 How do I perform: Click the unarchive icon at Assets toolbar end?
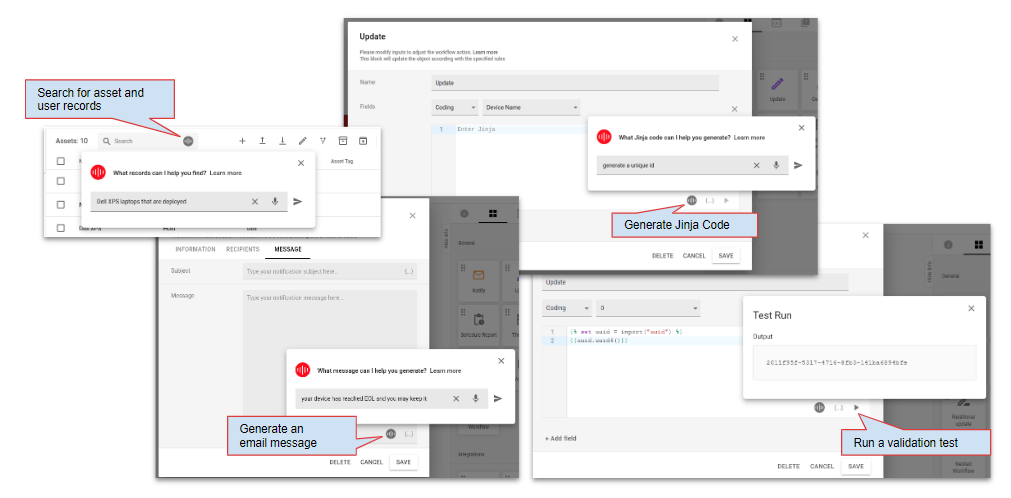tap(363, 141)
